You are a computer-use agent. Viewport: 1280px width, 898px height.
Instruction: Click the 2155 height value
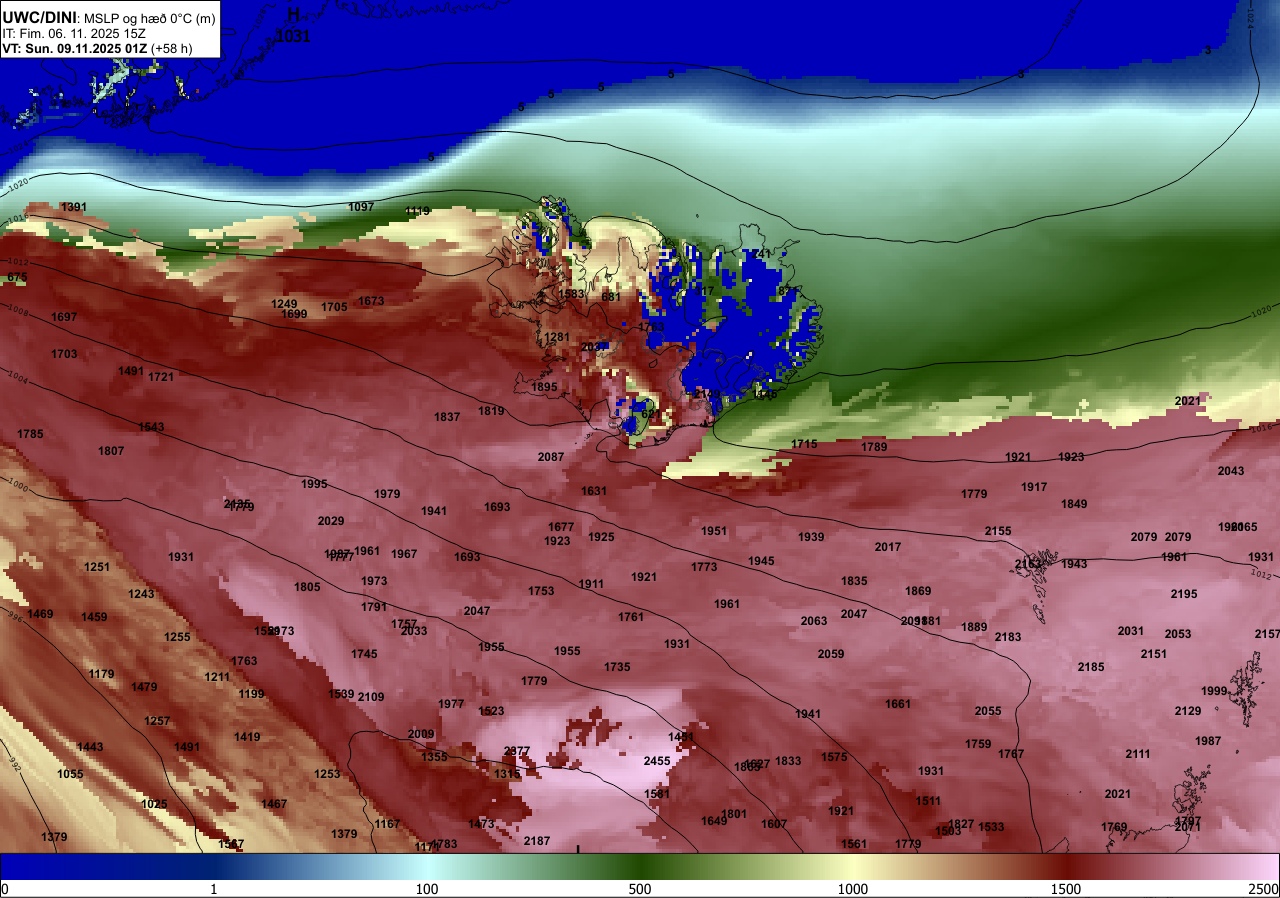tap(998, 531)
